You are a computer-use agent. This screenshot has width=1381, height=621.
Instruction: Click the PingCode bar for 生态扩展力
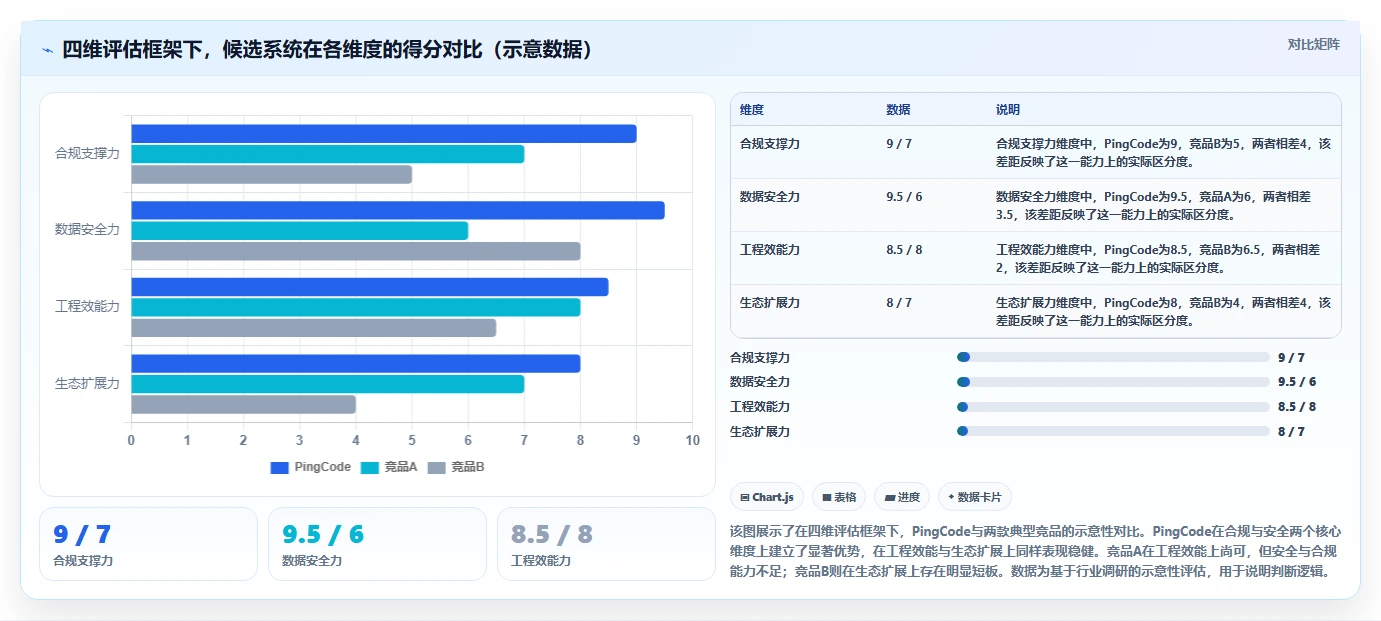tap(356, 363)
